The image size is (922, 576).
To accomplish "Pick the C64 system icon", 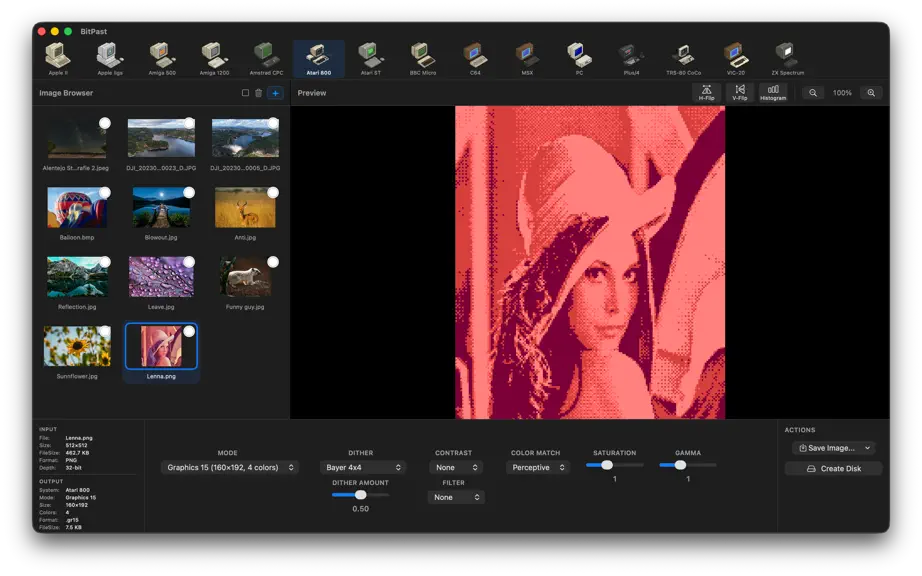I will tap(475, 59).
